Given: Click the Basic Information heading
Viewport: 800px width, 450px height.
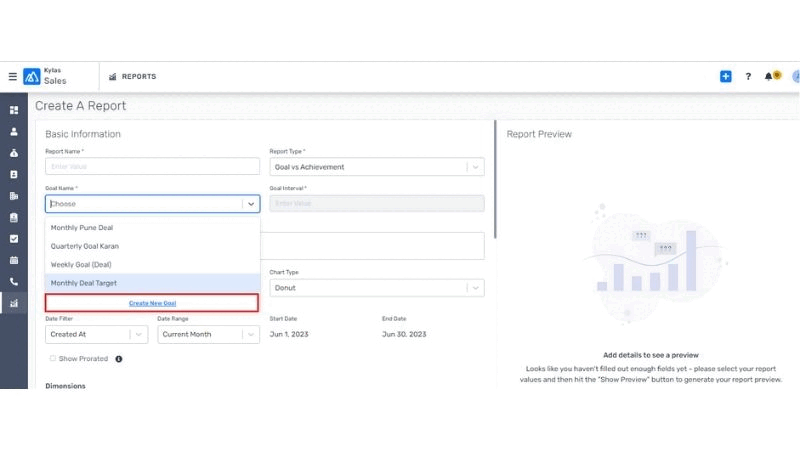Looking at the screenshot, I should 83,134.
